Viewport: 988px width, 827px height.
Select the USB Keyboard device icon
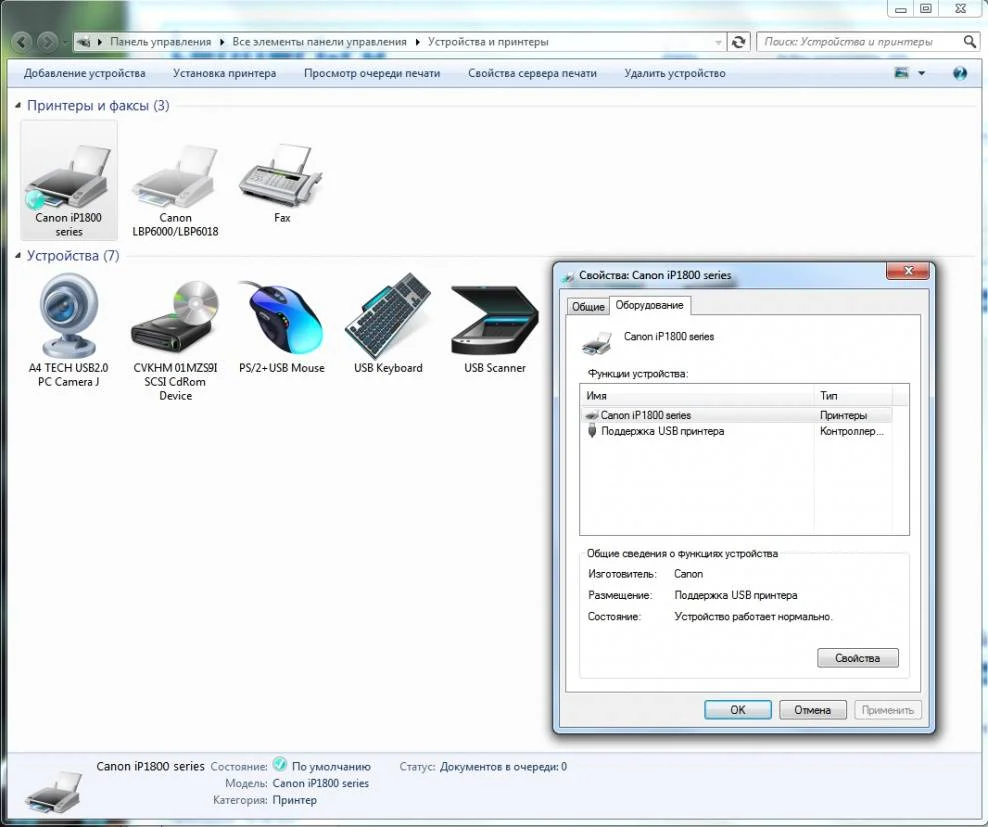coord(388,315)
